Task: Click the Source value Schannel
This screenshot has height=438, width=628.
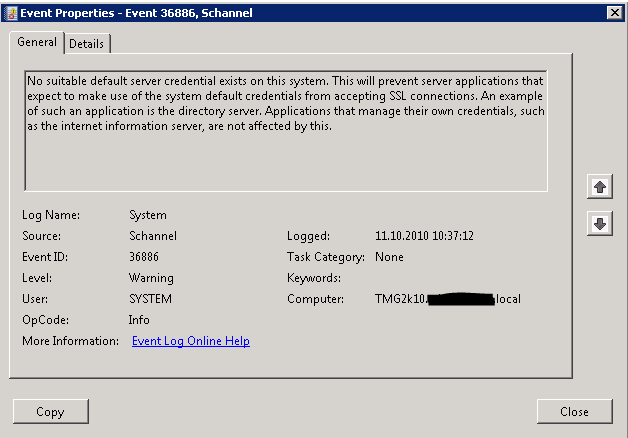Action: [x=153, y=236]
